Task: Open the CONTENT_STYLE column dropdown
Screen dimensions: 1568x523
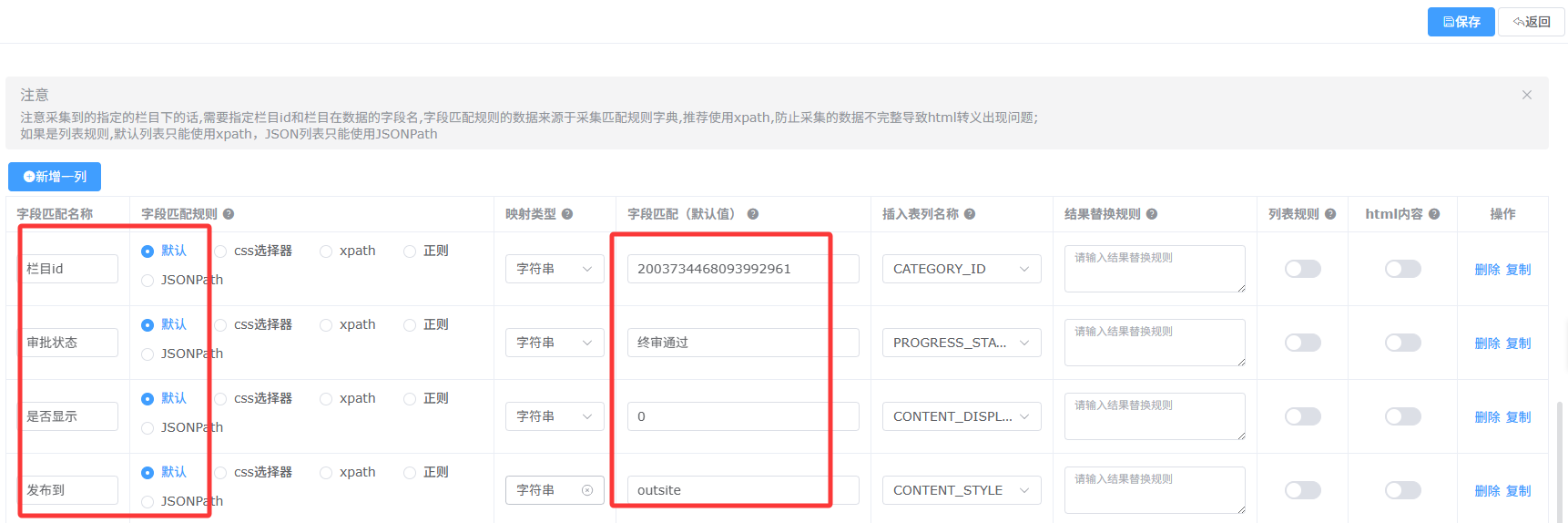Action: point(961,490)
